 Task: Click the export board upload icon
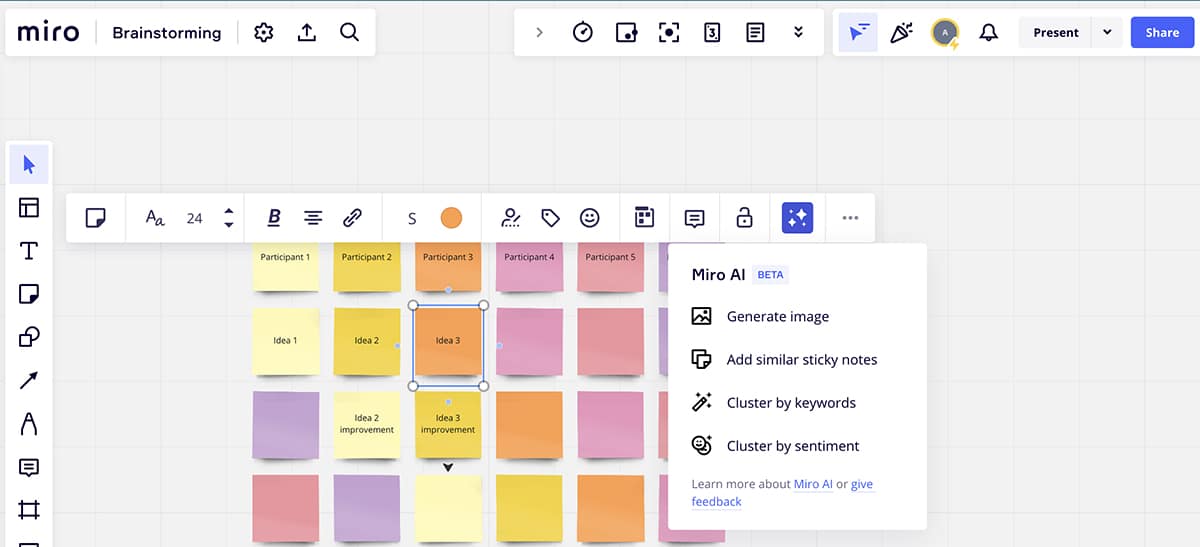point(307,33)
